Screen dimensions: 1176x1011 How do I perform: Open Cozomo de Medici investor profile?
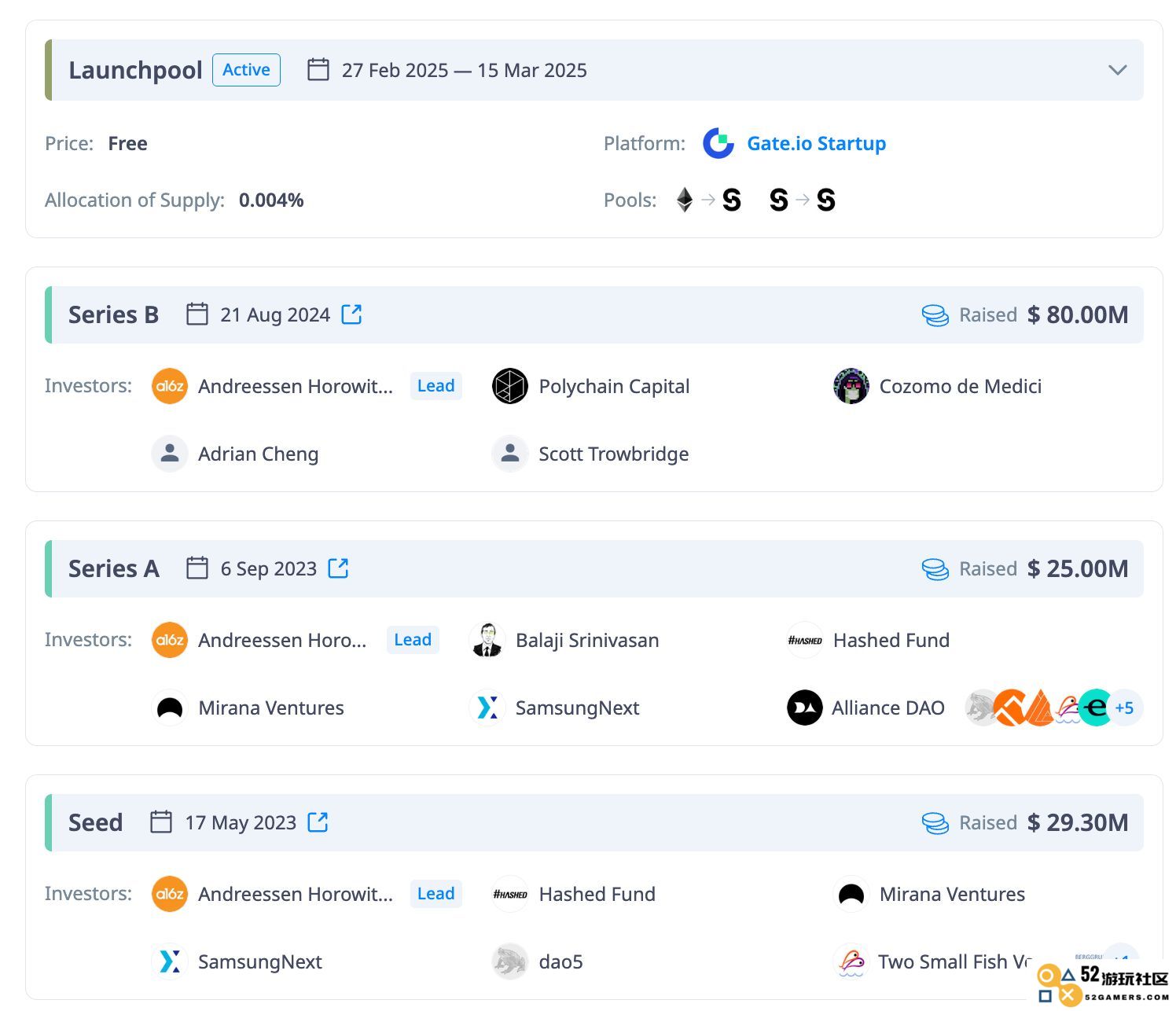click(x=960, y=386)
